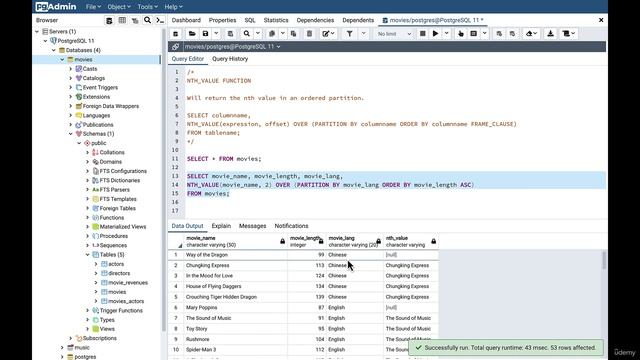Image resolution: width=640 pixels, height=360 pixels.
Task: Click the Explain query hand icon
Action: [461, 34]
